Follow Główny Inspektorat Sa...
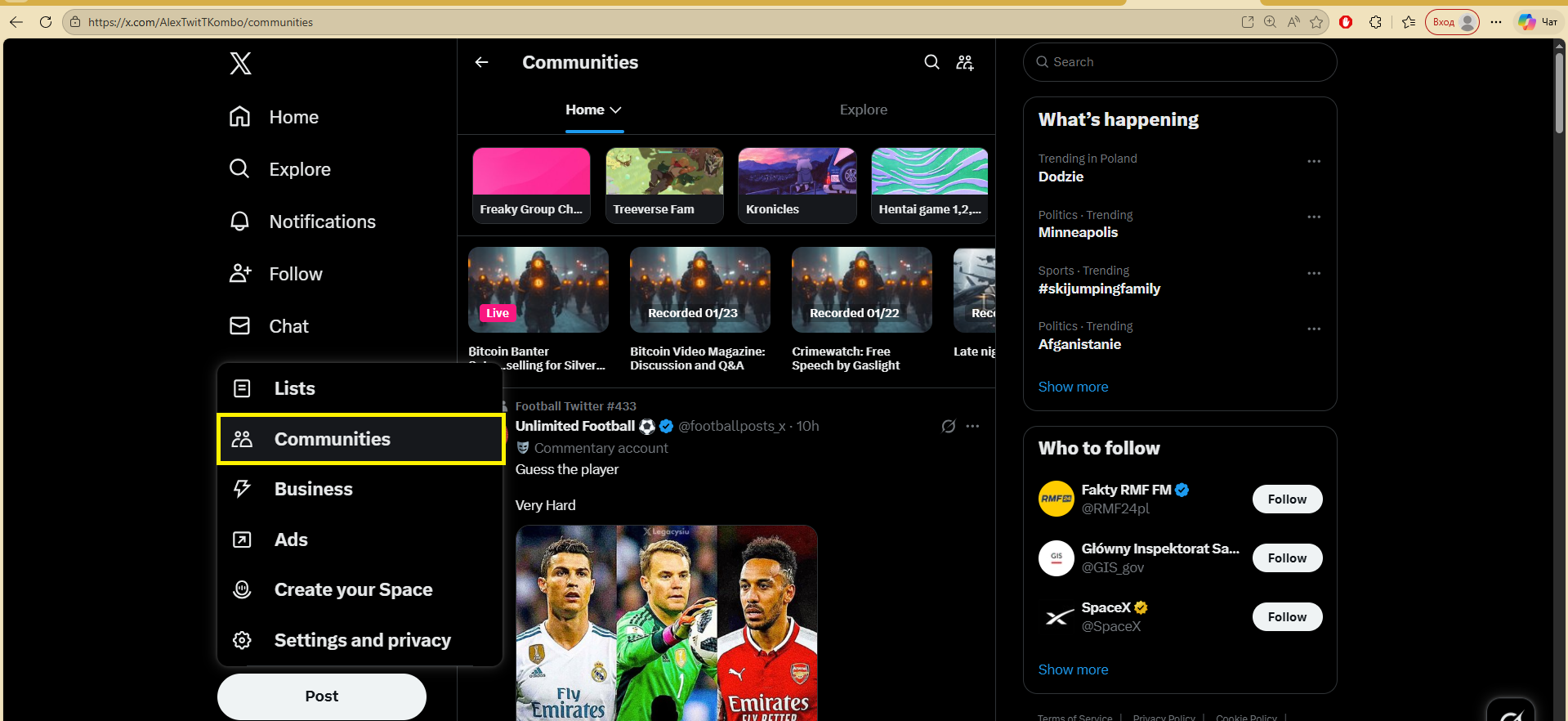 click(x=1287, y=558)
